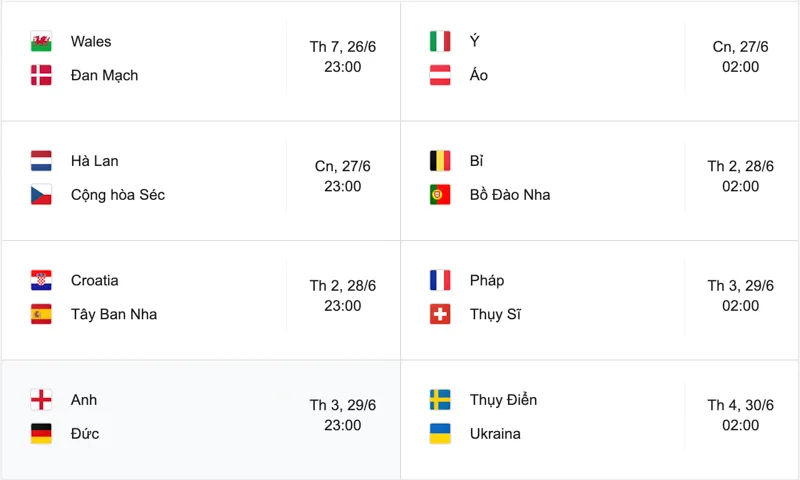800x480 pixels.
Task: Open match time Th 4, 30/6 02:00
Action: (740, 415)
